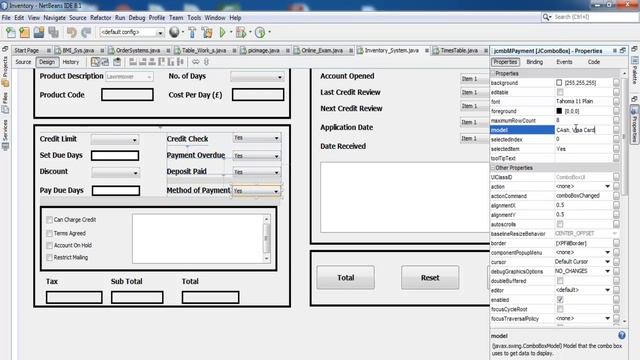Click the Undo arrow icon
Viewport: 640px width, 360px height.
[72, 32]
